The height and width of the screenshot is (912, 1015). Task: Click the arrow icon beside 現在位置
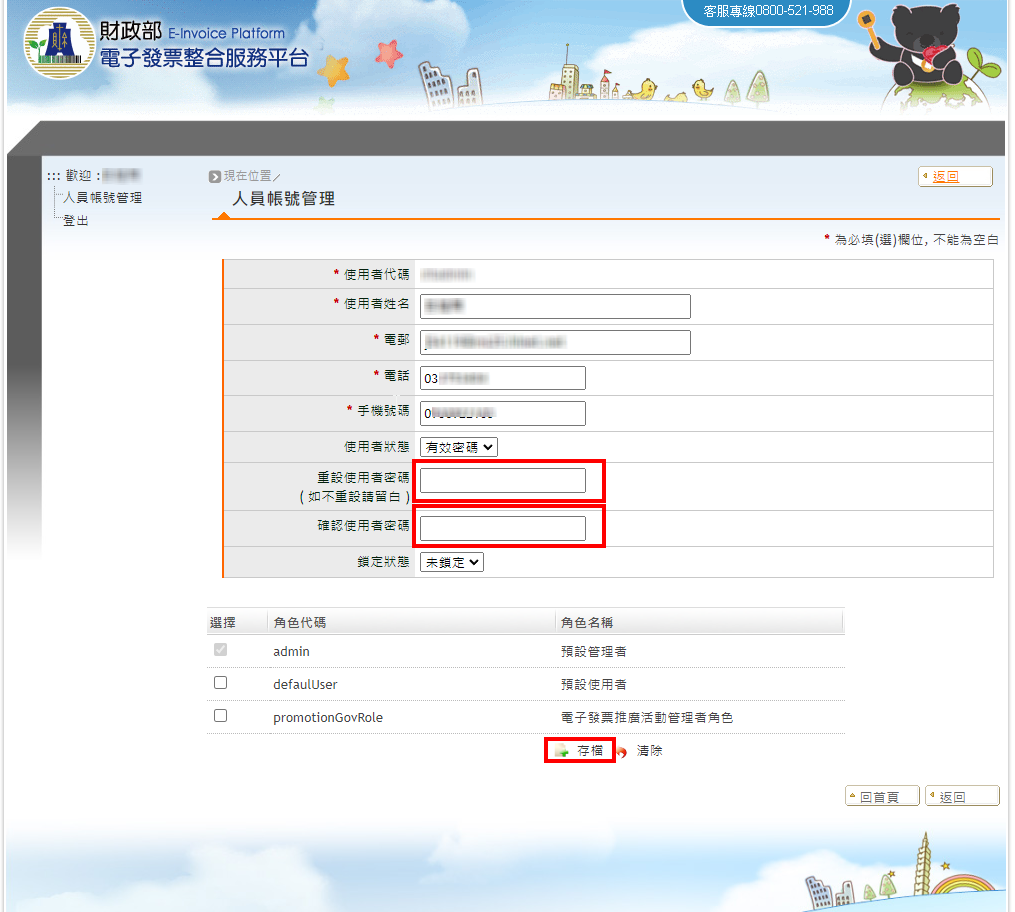coord(215,177)
